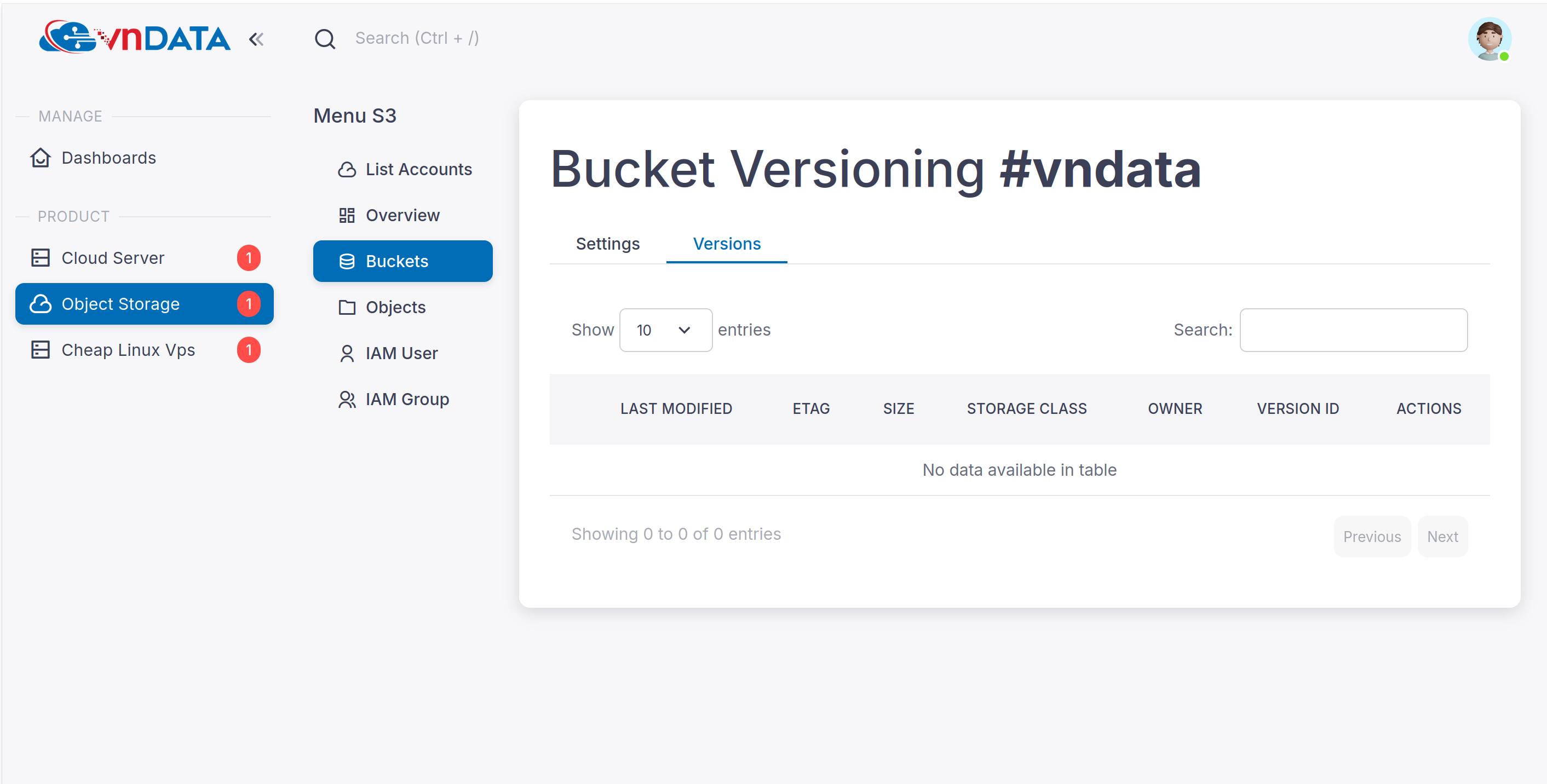
Task: Click the Dashboards home icon
Action: (x=40, y=158)
